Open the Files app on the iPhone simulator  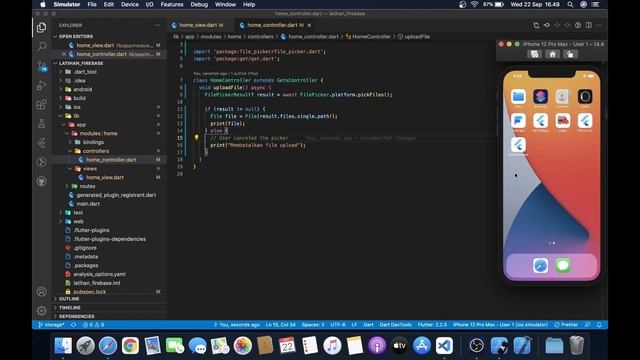click(518, 97)
